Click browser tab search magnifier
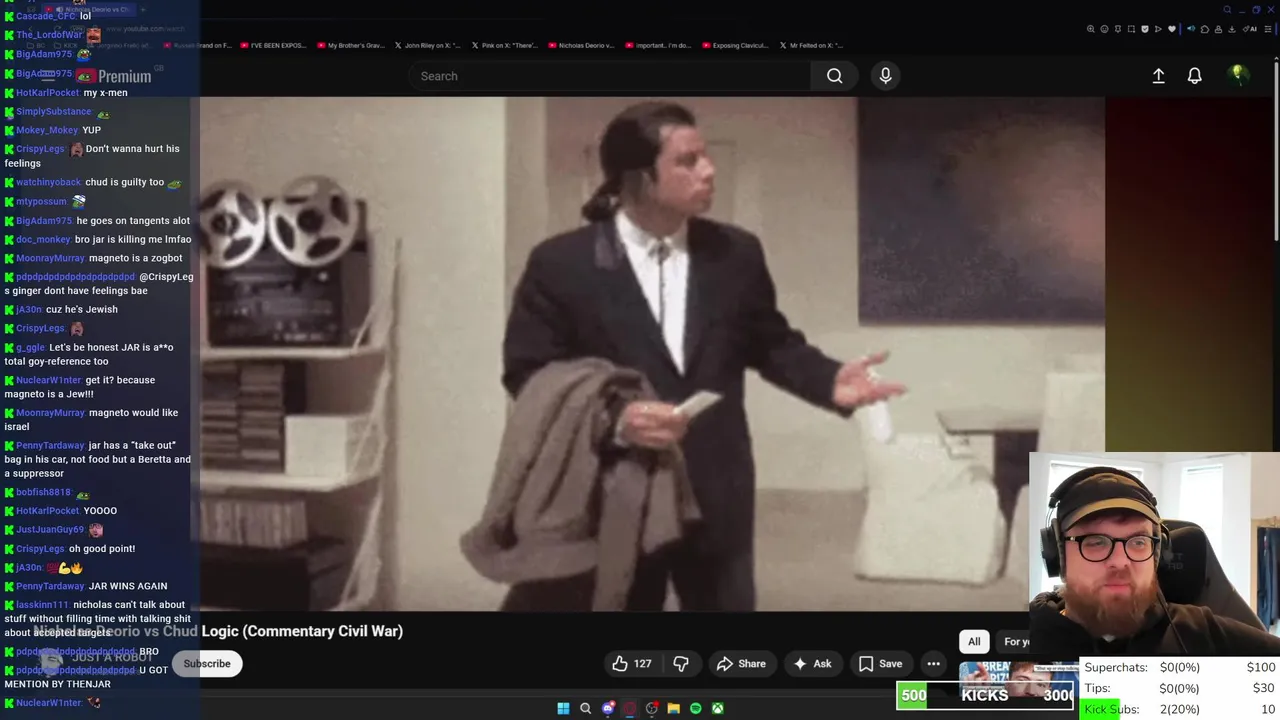The width and height of the screenshot is (1280, 720). (x=1227, y=10)
